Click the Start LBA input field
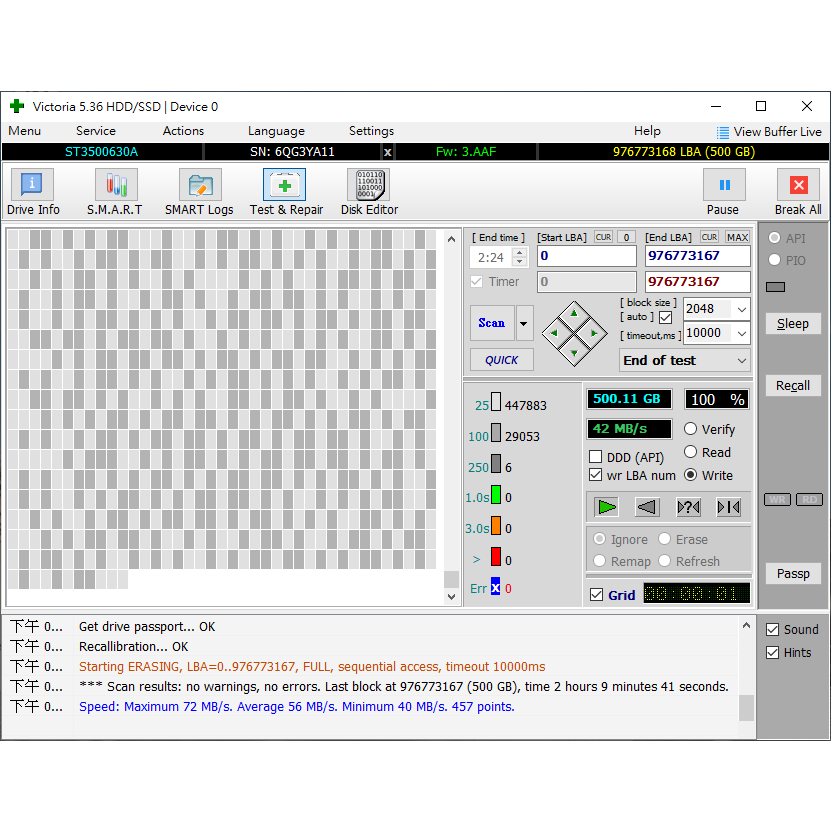 tap(587, 256)
